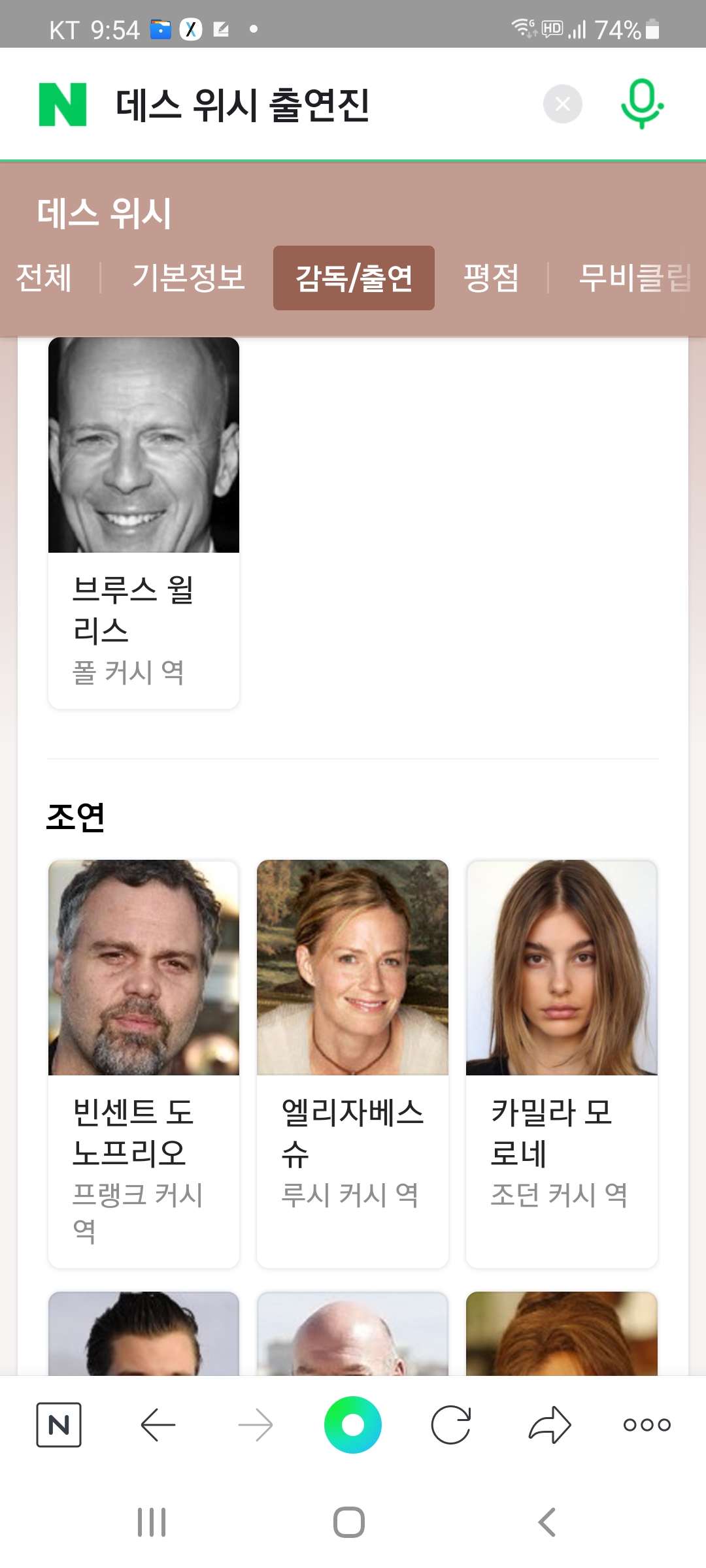This screenshot has width=706, height=1568.
Task: Reload the page with refresh icon
Action: click(x=451, y=1425)
